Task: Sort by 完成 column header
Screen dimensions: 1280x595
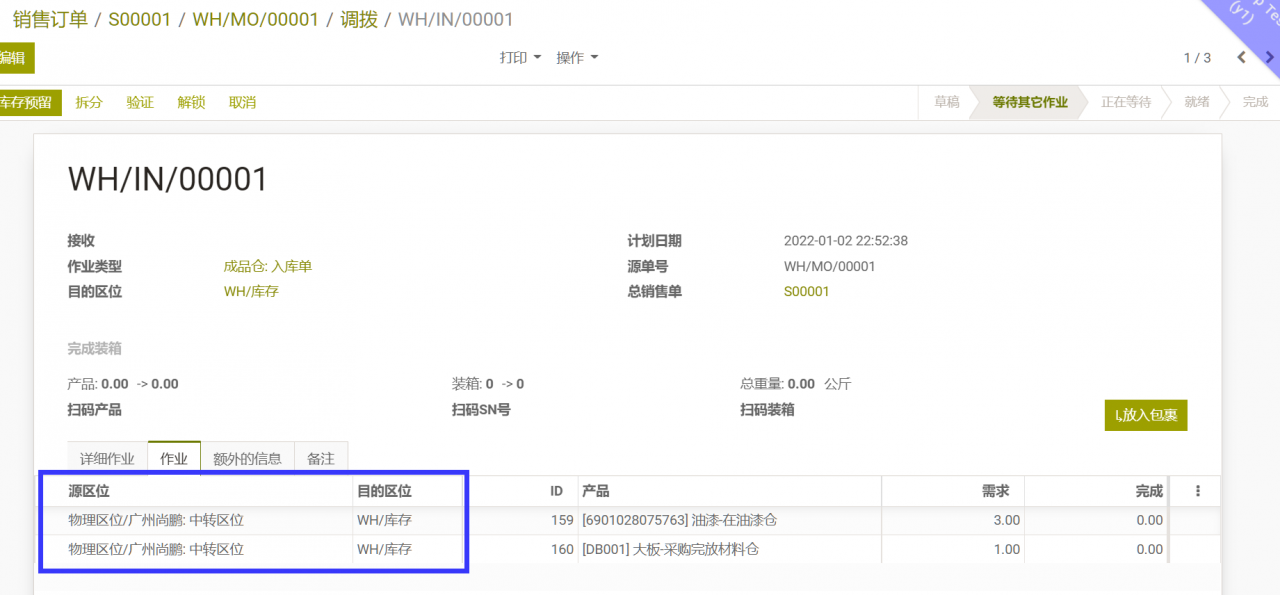Action: pos(1096,491)
